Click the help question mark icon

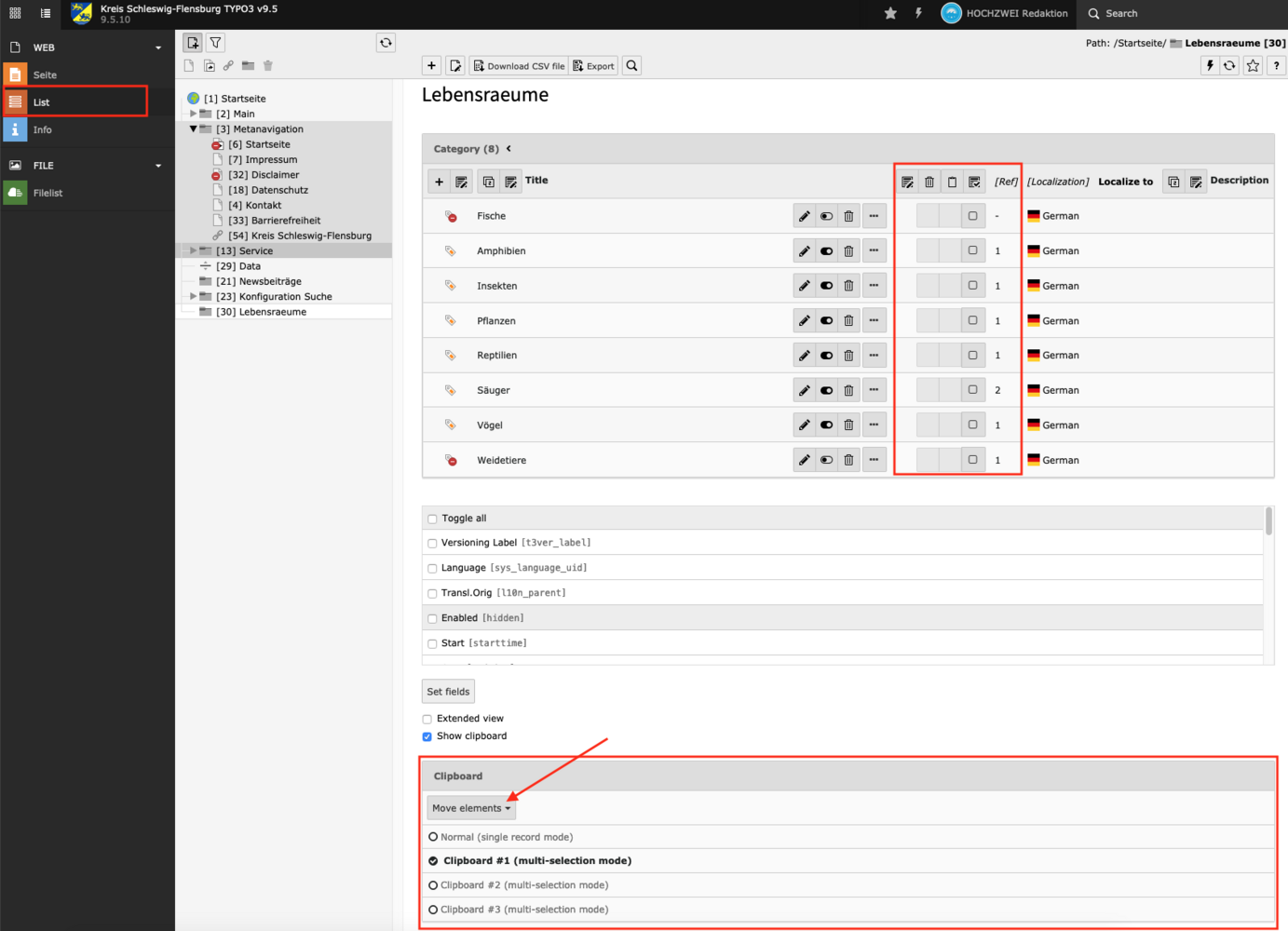point(1276,66)
